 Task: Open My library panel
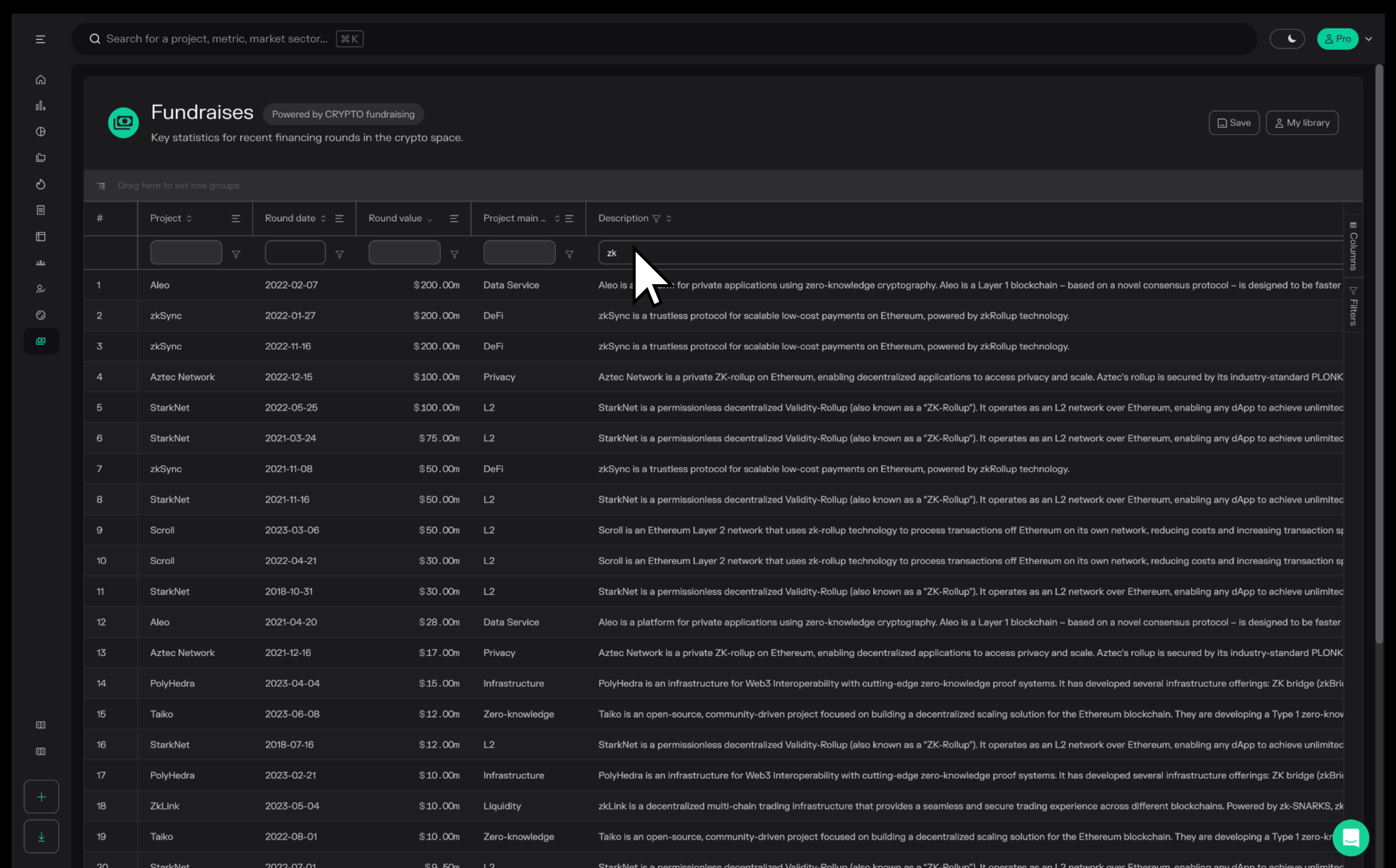(1301, 122)
